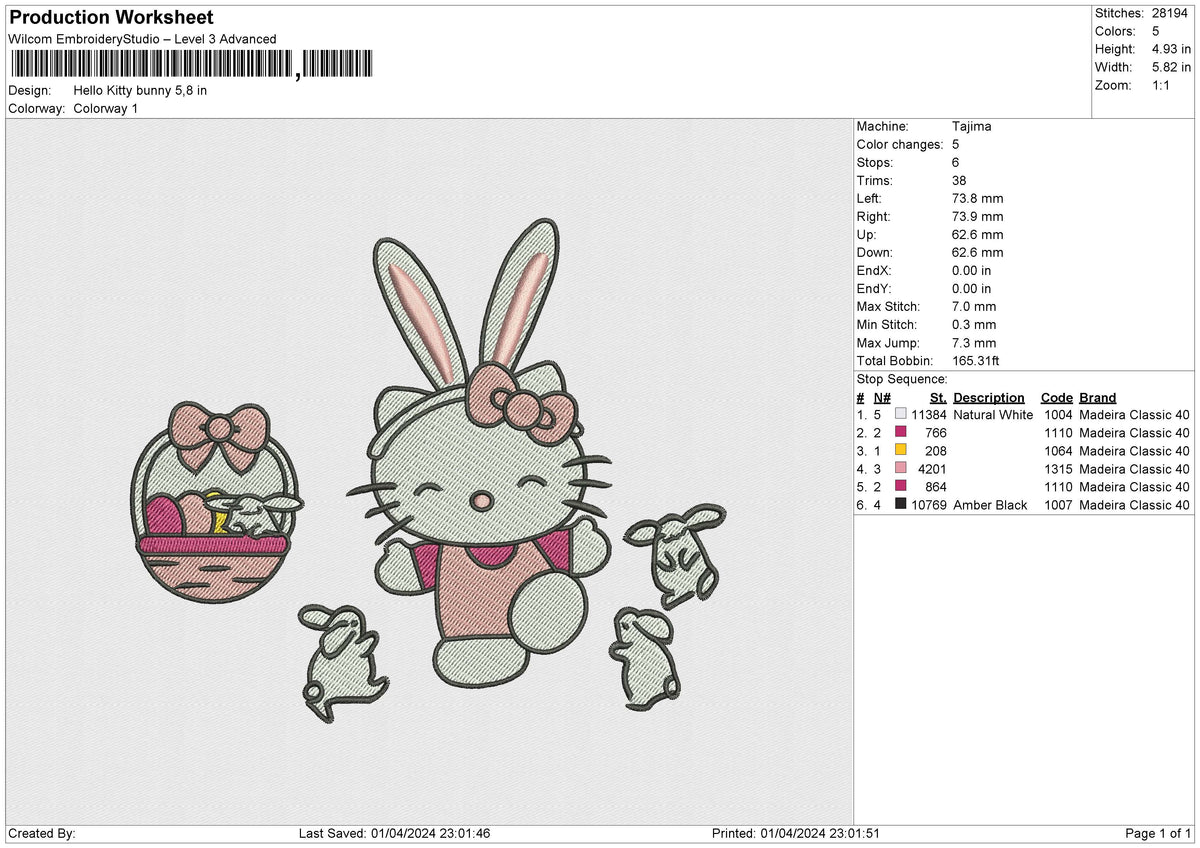
Task: Click the 'Natural White' description
Action: (x=993, y=415)
